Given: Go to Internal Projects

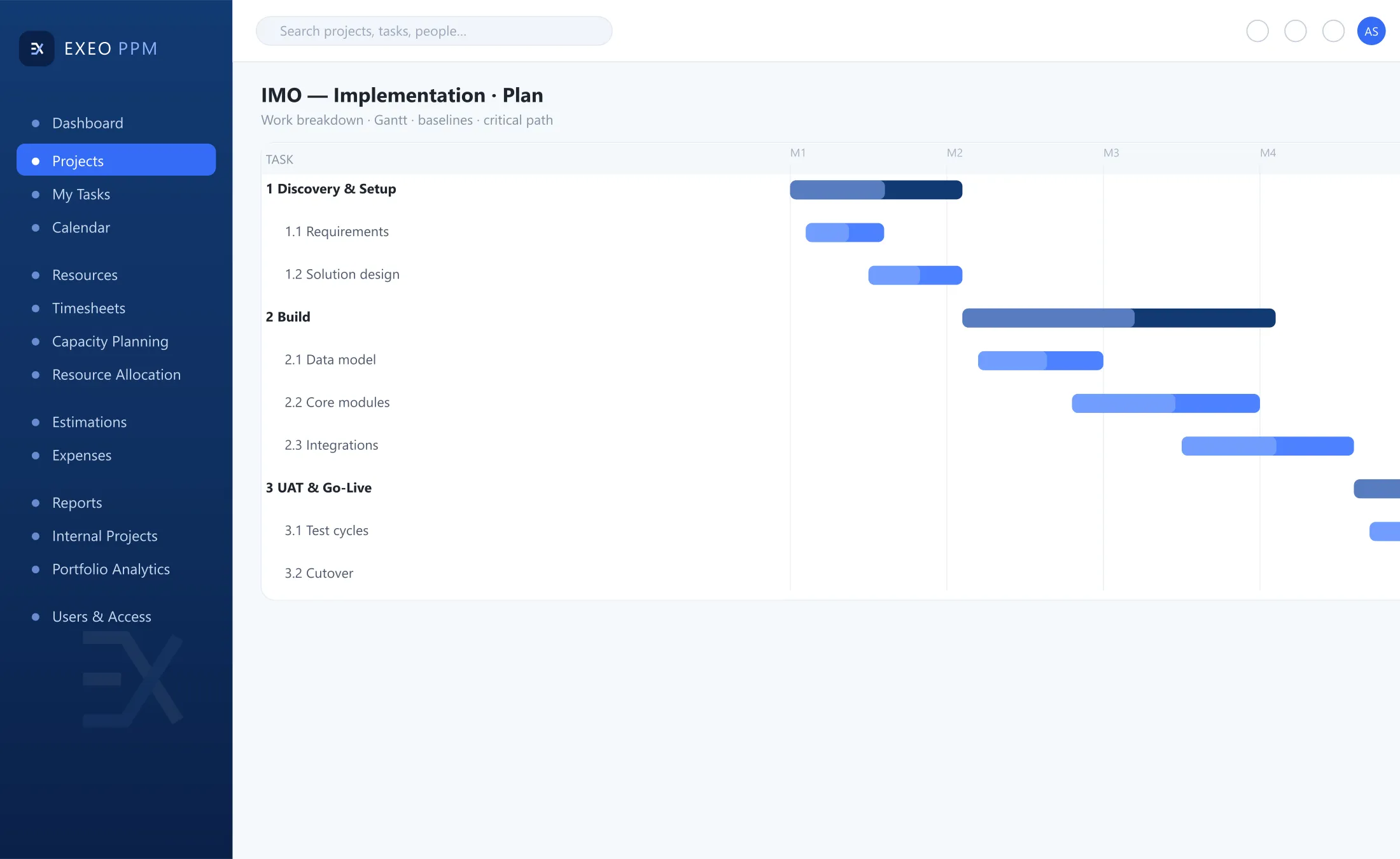Looking at the screenshot, I should click(116, 536).
